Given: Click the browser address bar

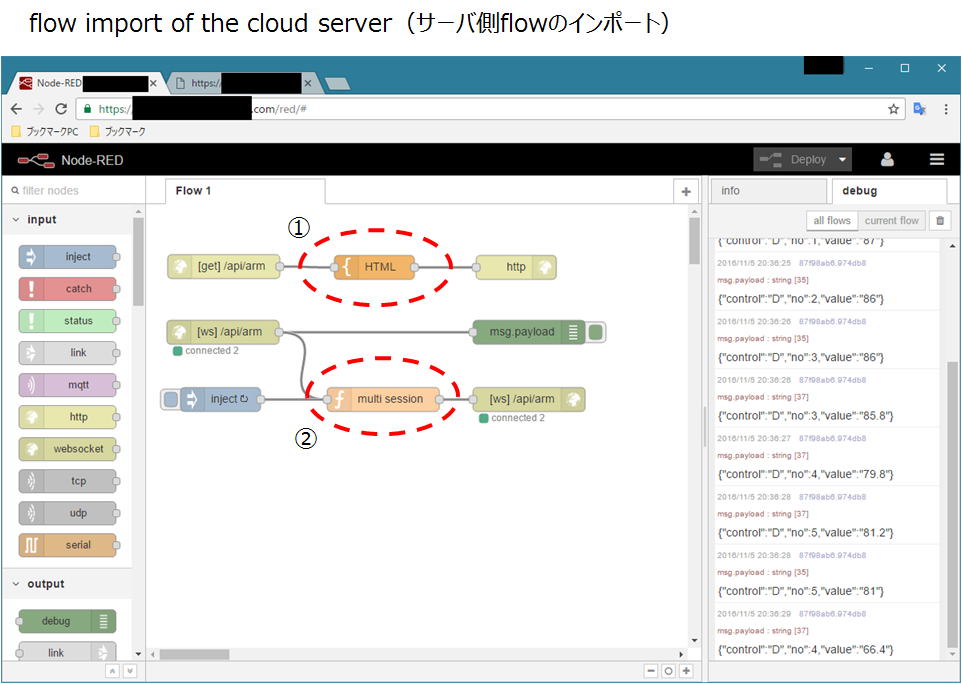Looking at the screenshot, I should pyautogui.click(x=491, y=109).
